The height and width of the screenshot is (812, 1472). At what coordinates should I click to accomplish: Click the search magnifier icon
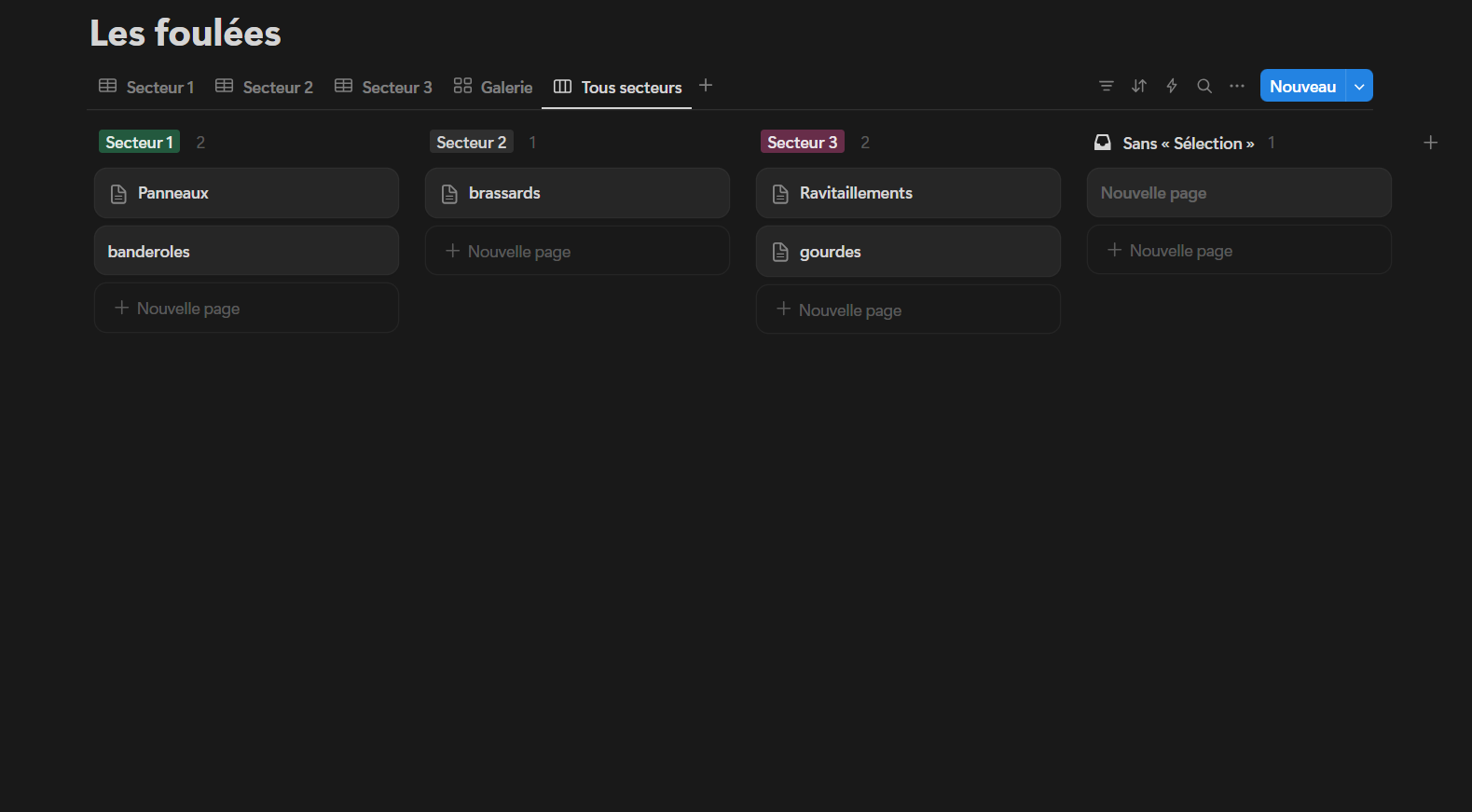coord(1204,86)
